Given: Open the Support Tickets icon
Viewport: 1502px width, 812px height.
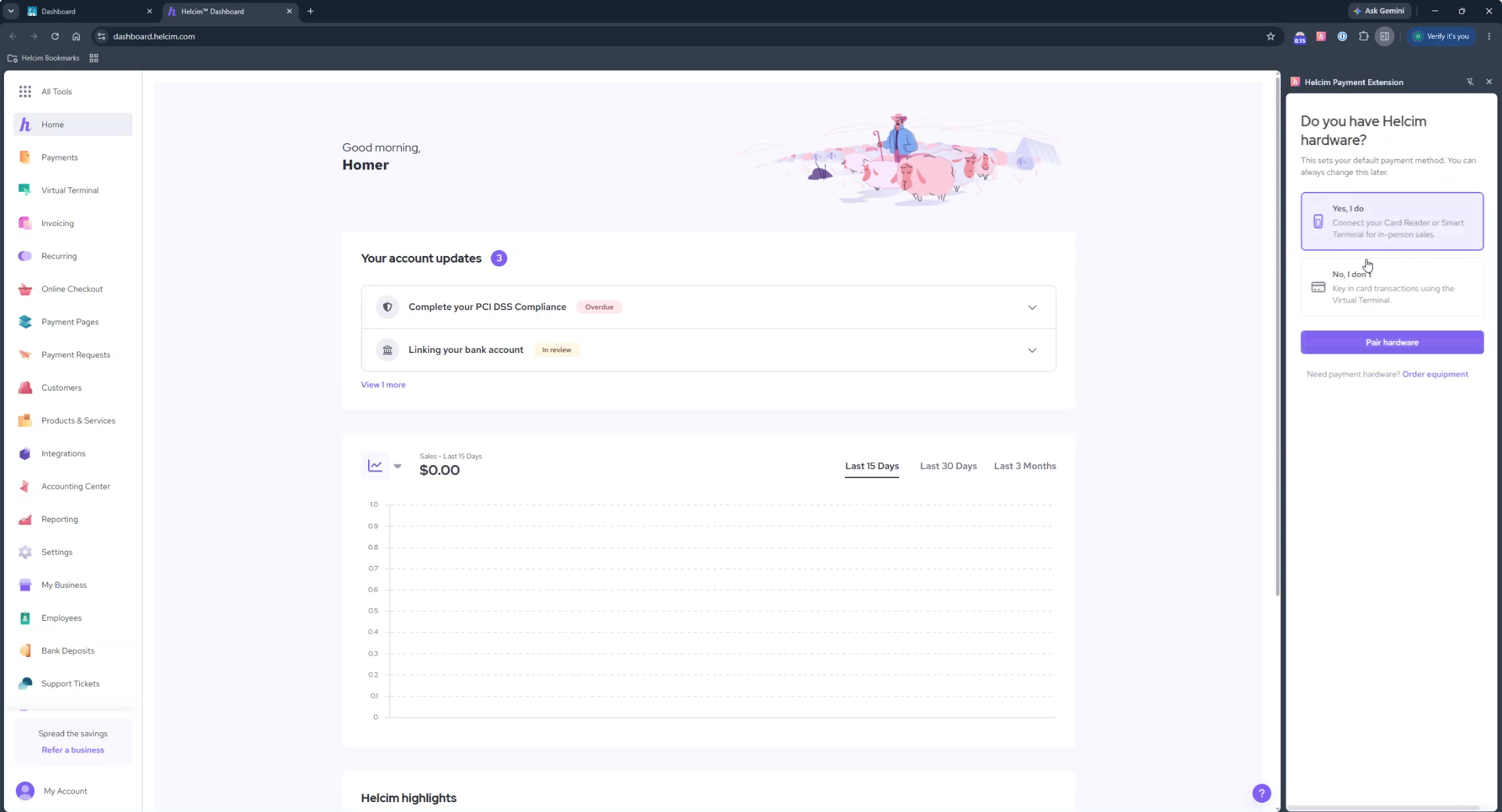Looking at the screenshot, I should 25,683.
